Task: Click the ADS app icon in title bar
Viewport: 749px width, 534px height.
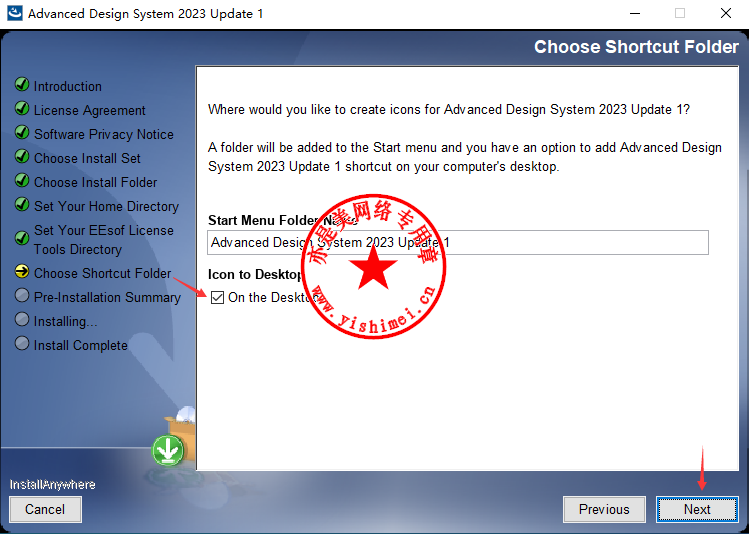Action: click(15, 13)
